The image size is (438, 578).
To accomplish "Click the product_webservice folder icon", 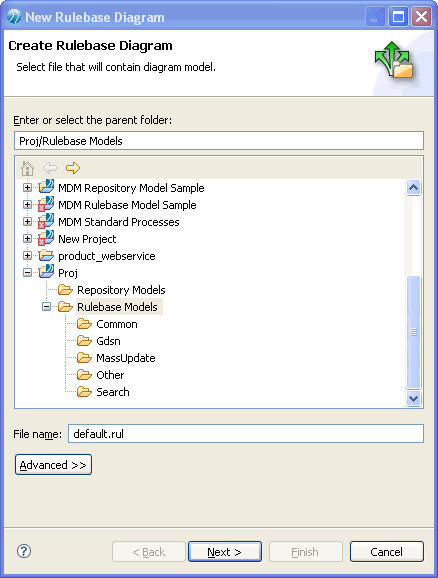I will click(46, 255).
